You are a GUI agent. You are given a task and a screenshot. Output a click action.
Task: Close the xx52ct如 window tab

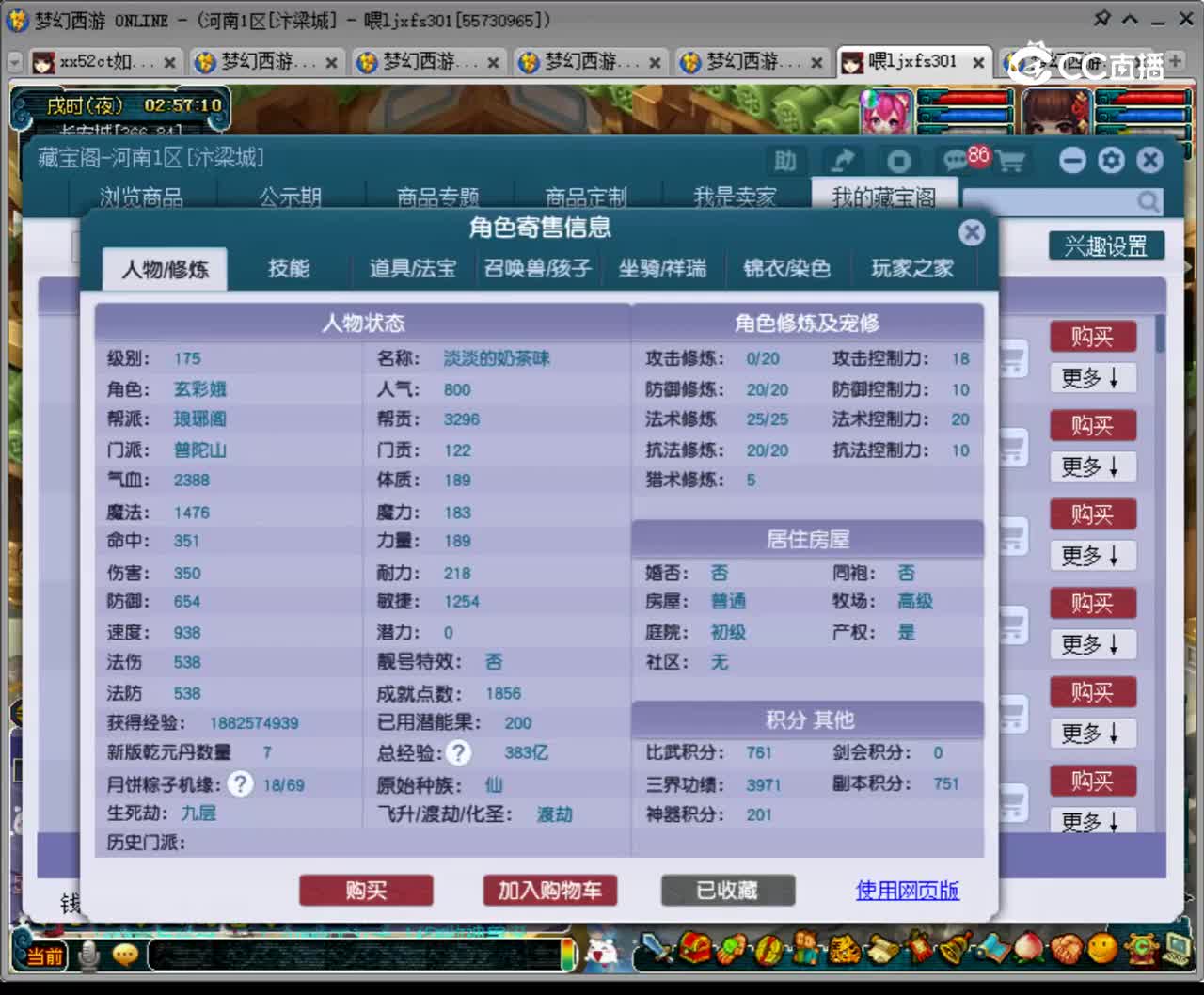pos(169,63)
